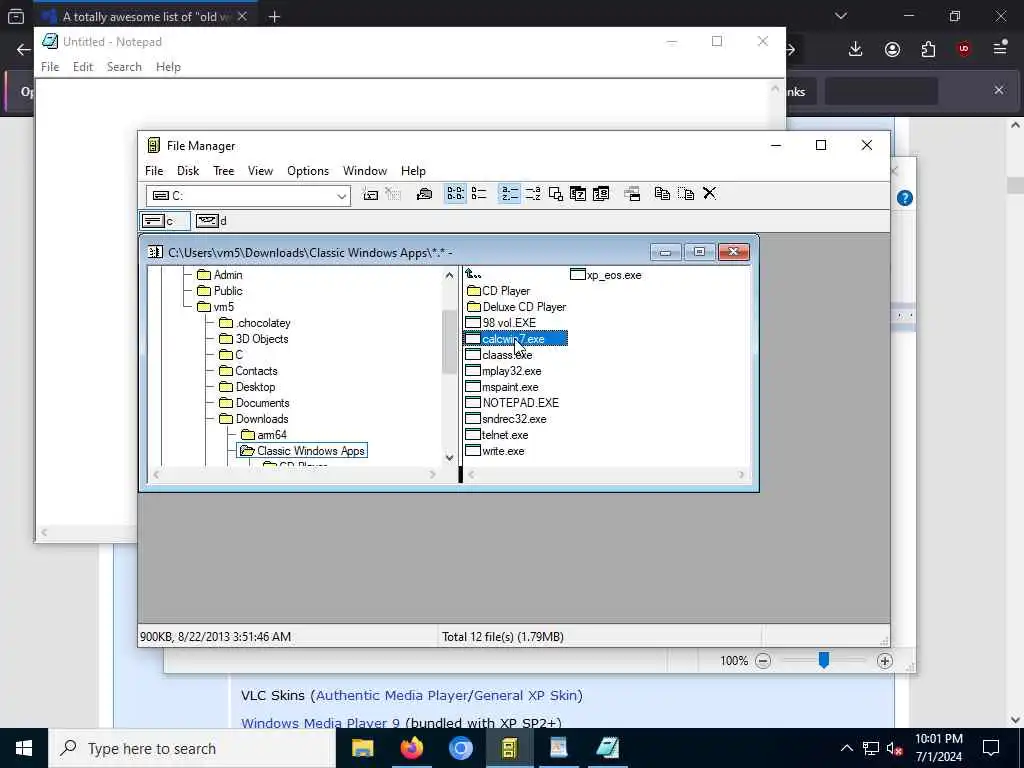Select the Downloads folder in the tree

[253, 419]
